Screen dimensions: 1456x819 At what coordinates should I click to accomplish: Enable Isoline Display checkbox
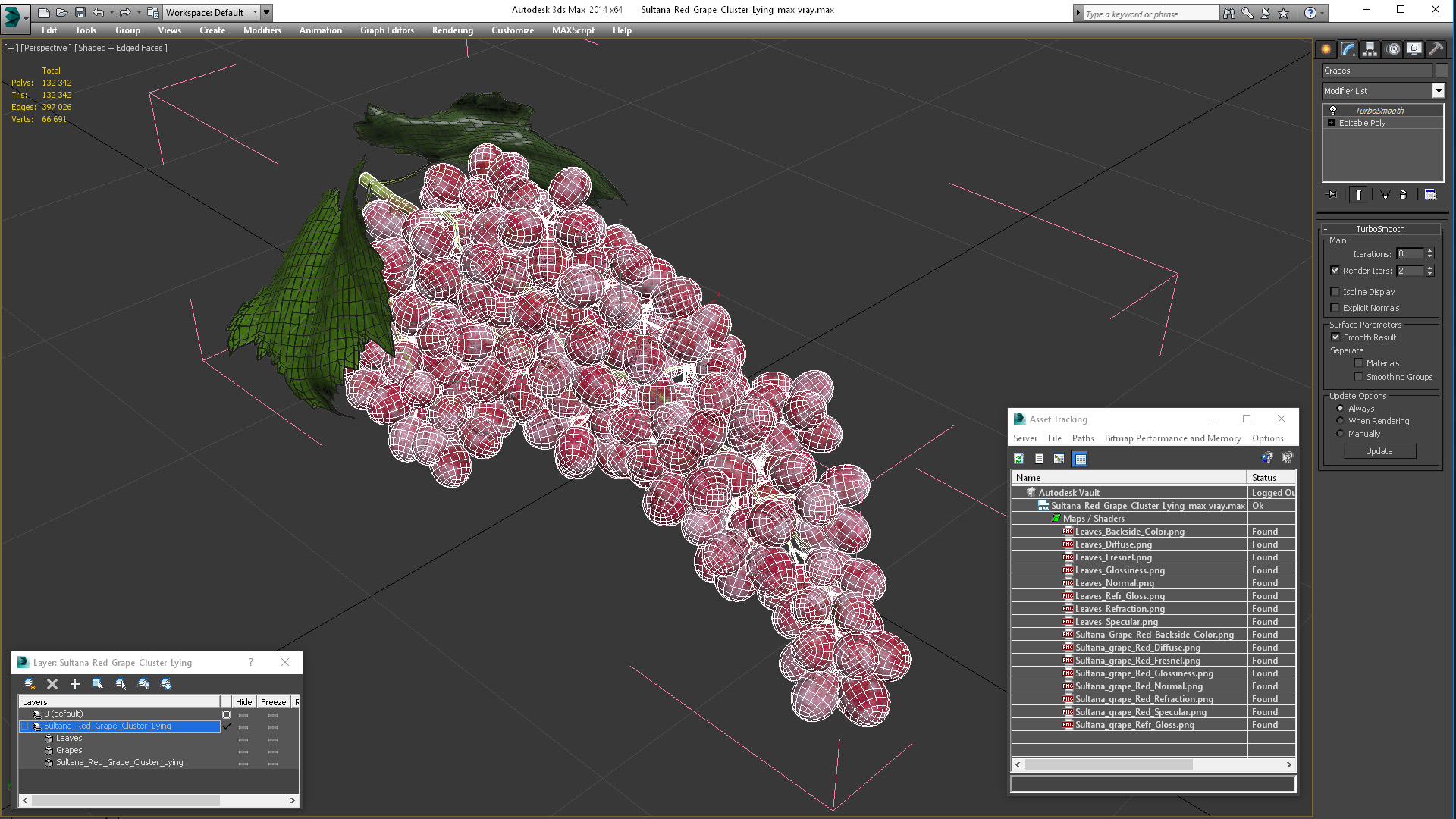tap(1335, 292)
